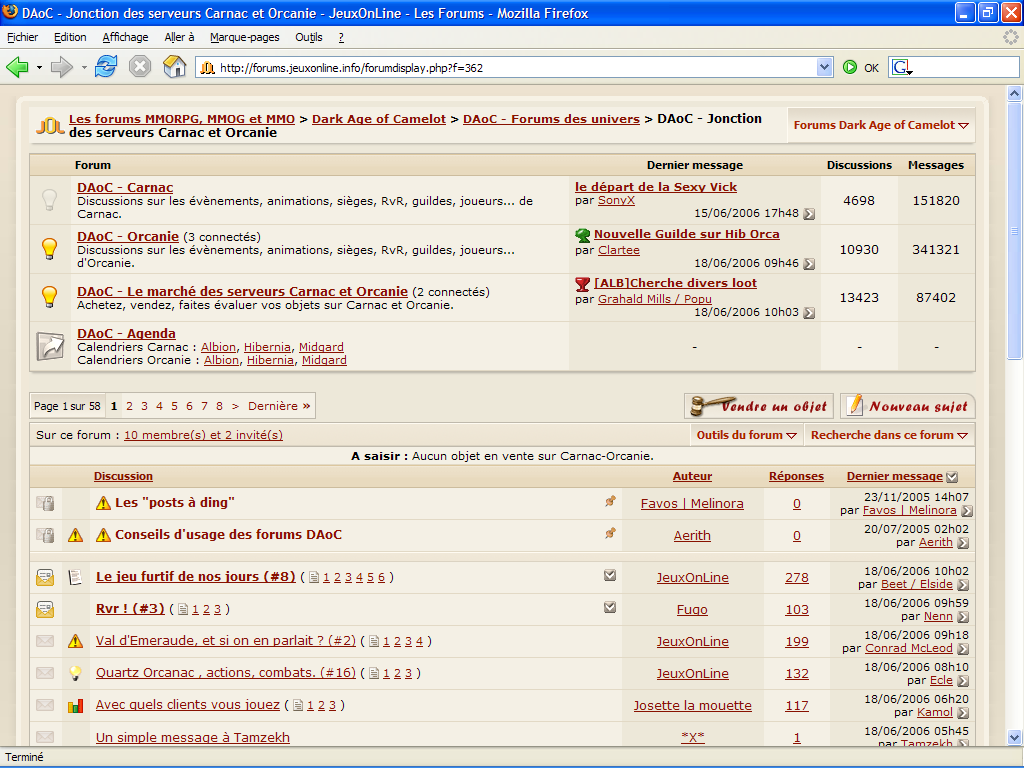Screen dimensions: 1024x768
Task: Go to last post arrow by Conrad McLeod
Action: click(x=963, y=649)
